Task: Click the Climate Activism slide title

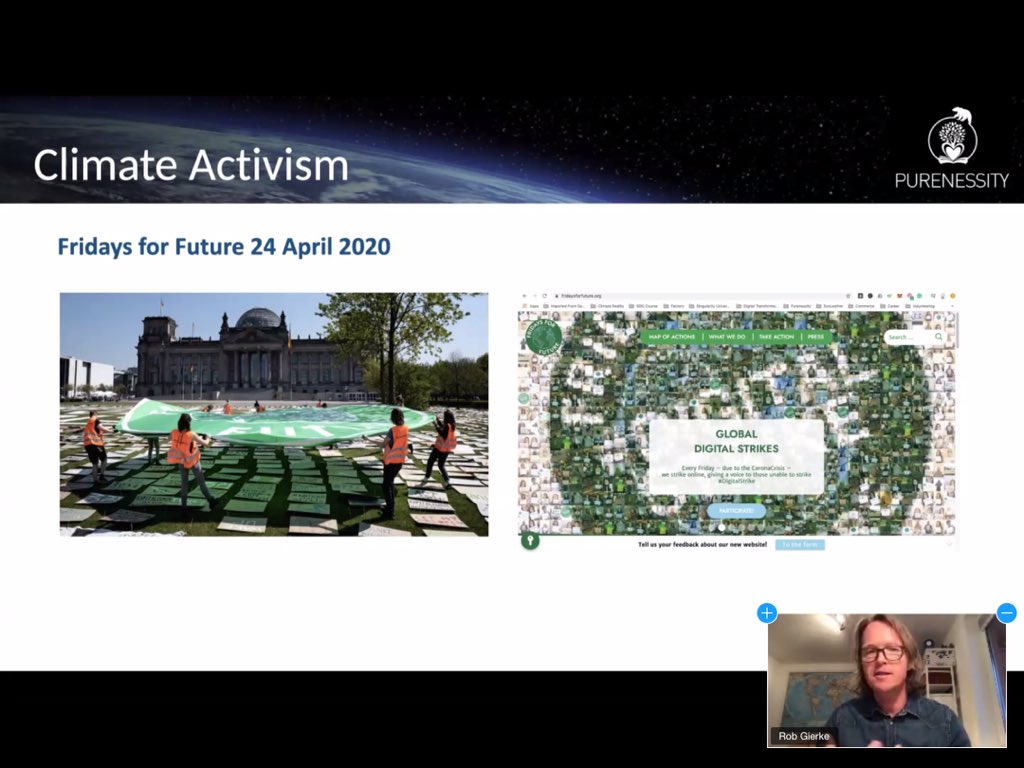Action: [191, 165]
